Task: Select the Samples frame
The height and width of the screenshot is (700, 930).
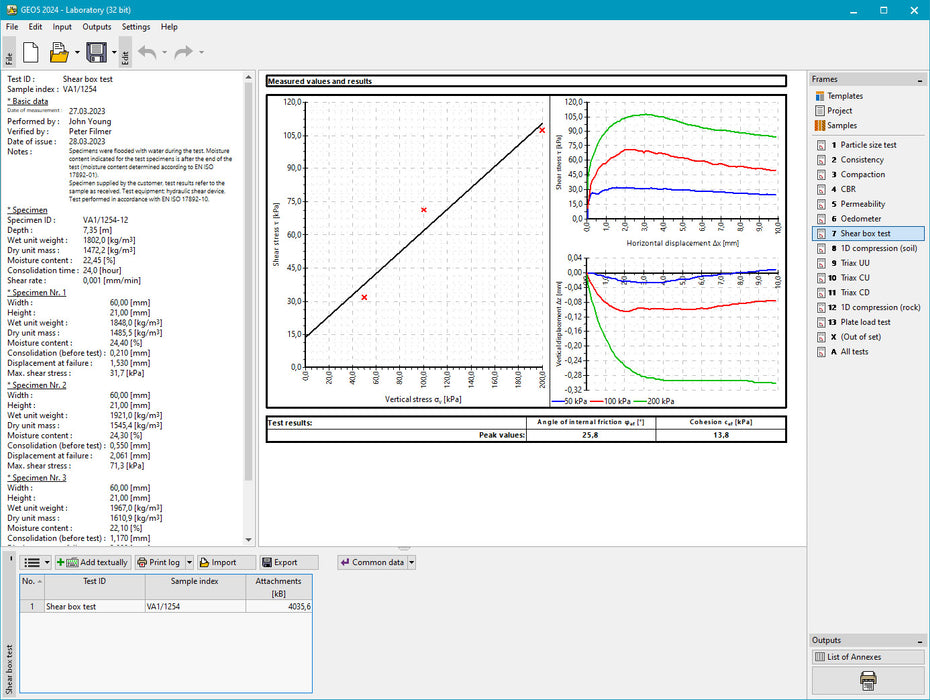Action: 841,126
